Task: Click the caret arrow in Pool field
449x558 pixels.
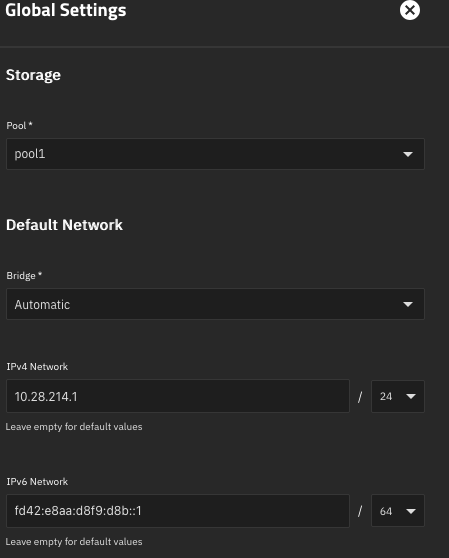Action: tap(408, 154)
